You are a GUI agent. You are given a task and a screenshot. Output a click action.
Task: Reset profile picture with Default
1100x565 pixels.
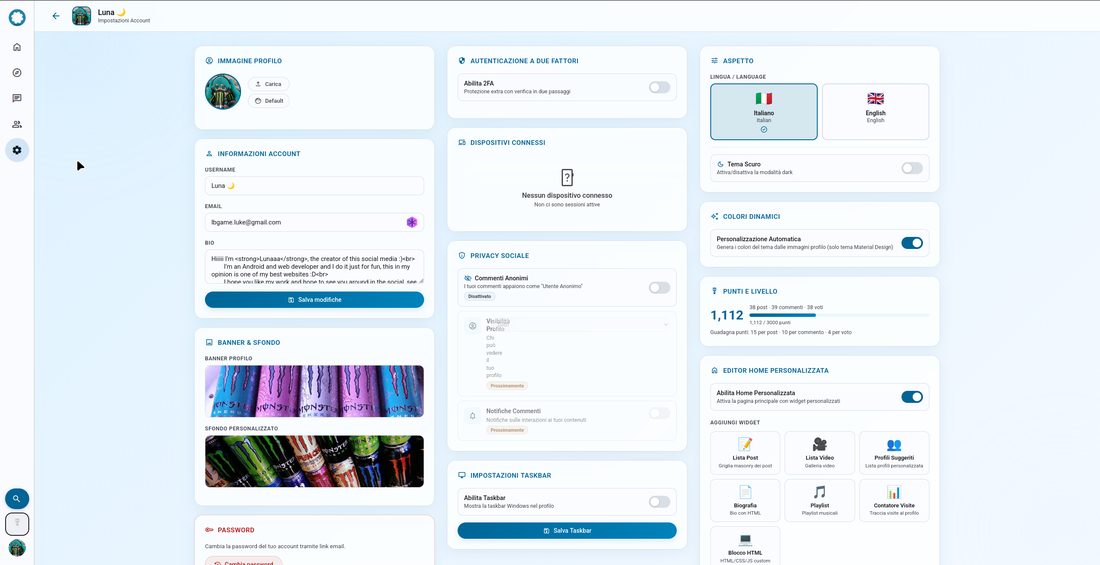click(269, 101)
